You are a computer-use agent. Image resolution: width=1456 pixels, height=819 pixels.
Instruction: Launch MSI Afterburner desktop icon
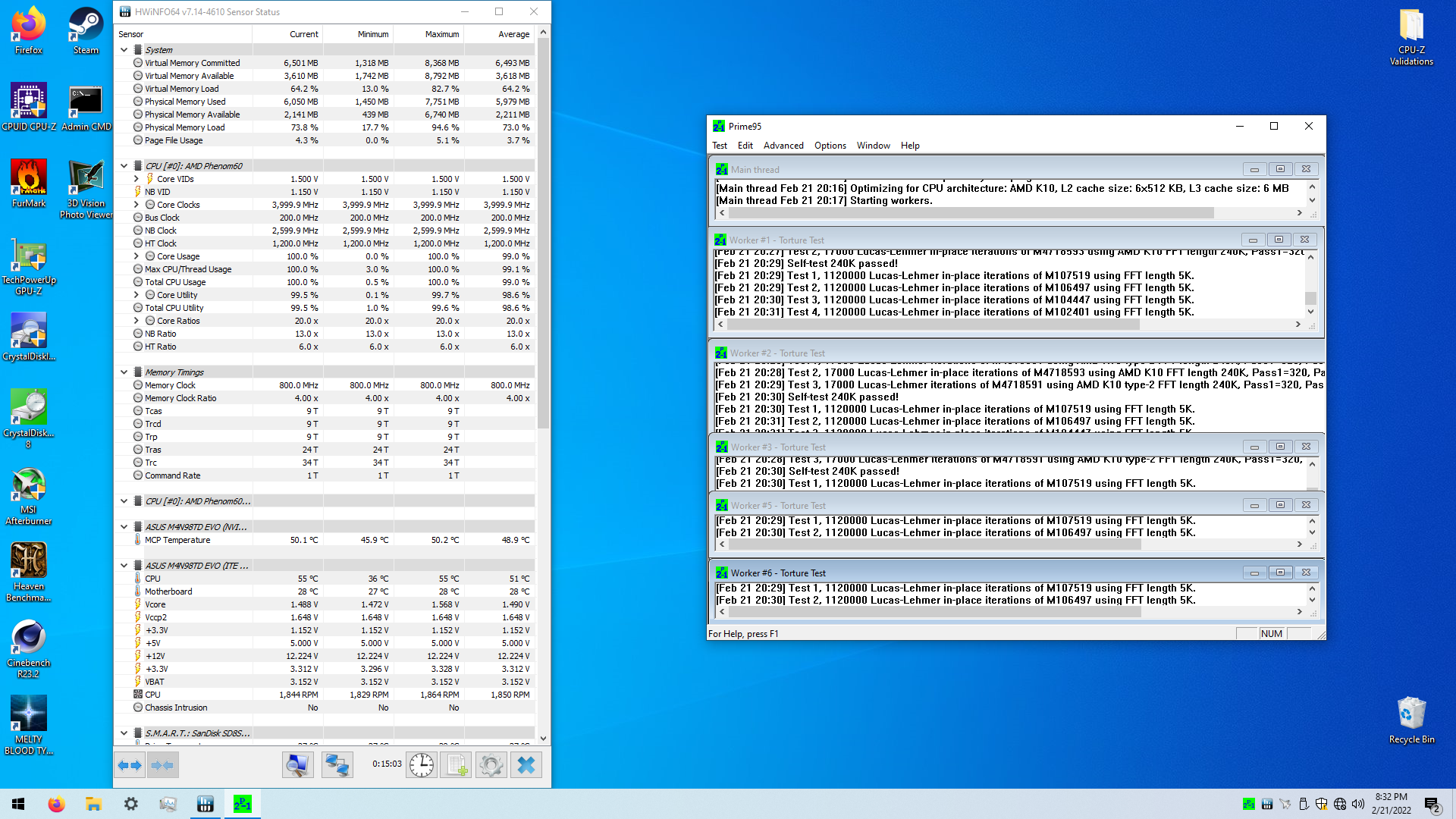29,496
